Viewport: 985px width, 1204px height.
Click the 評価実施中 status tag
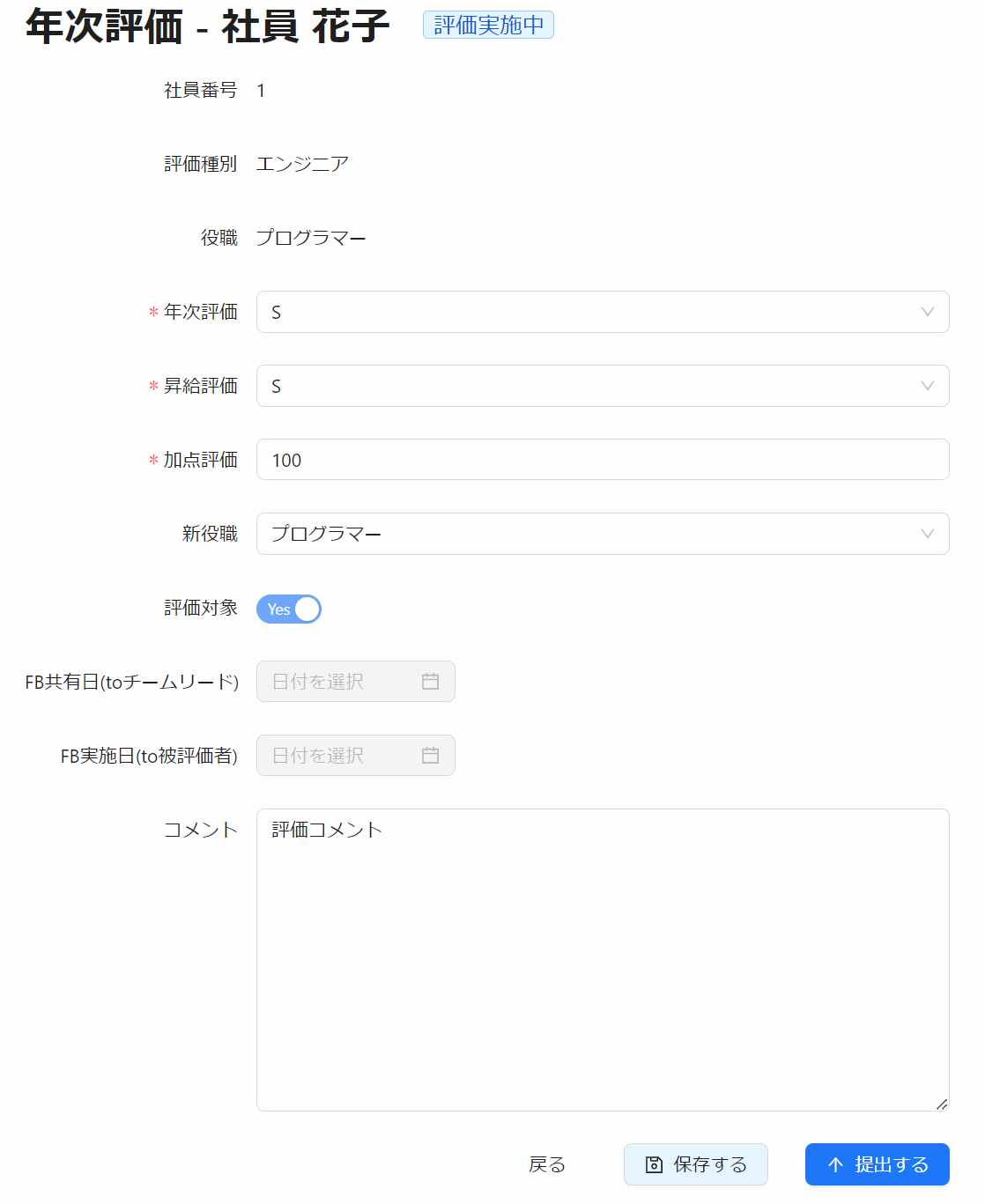click(488, 25)
